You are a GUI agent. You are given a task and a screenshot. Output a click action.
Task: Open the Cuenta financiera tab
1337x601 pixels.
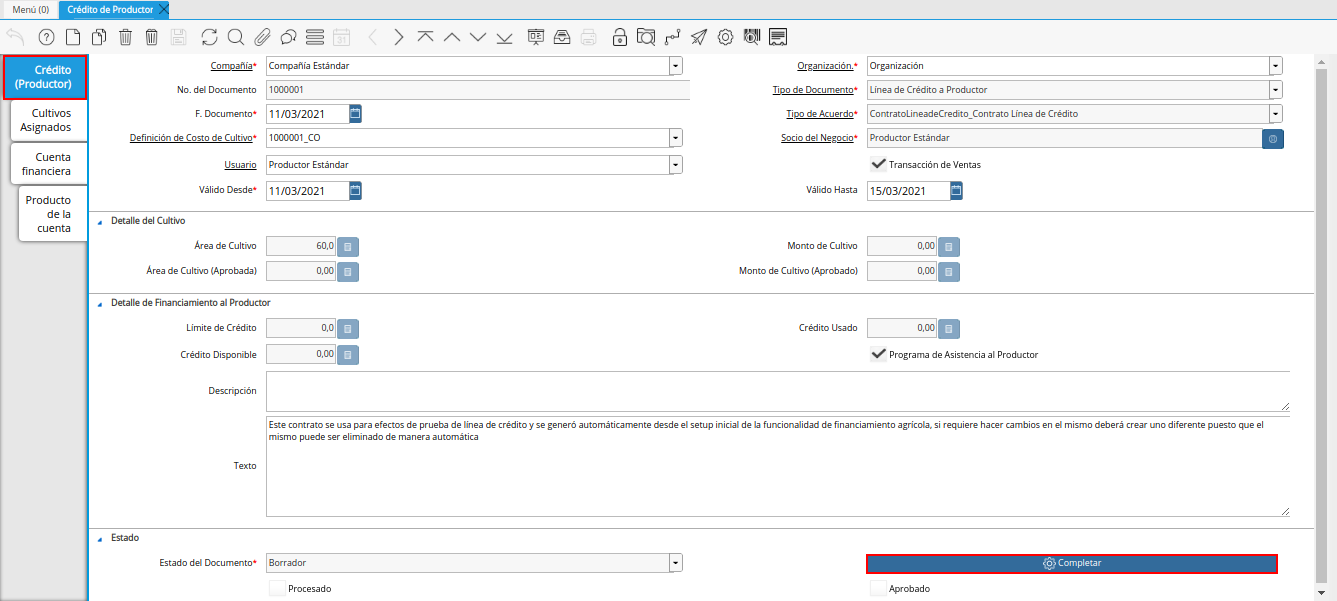(x=46, y=164)
